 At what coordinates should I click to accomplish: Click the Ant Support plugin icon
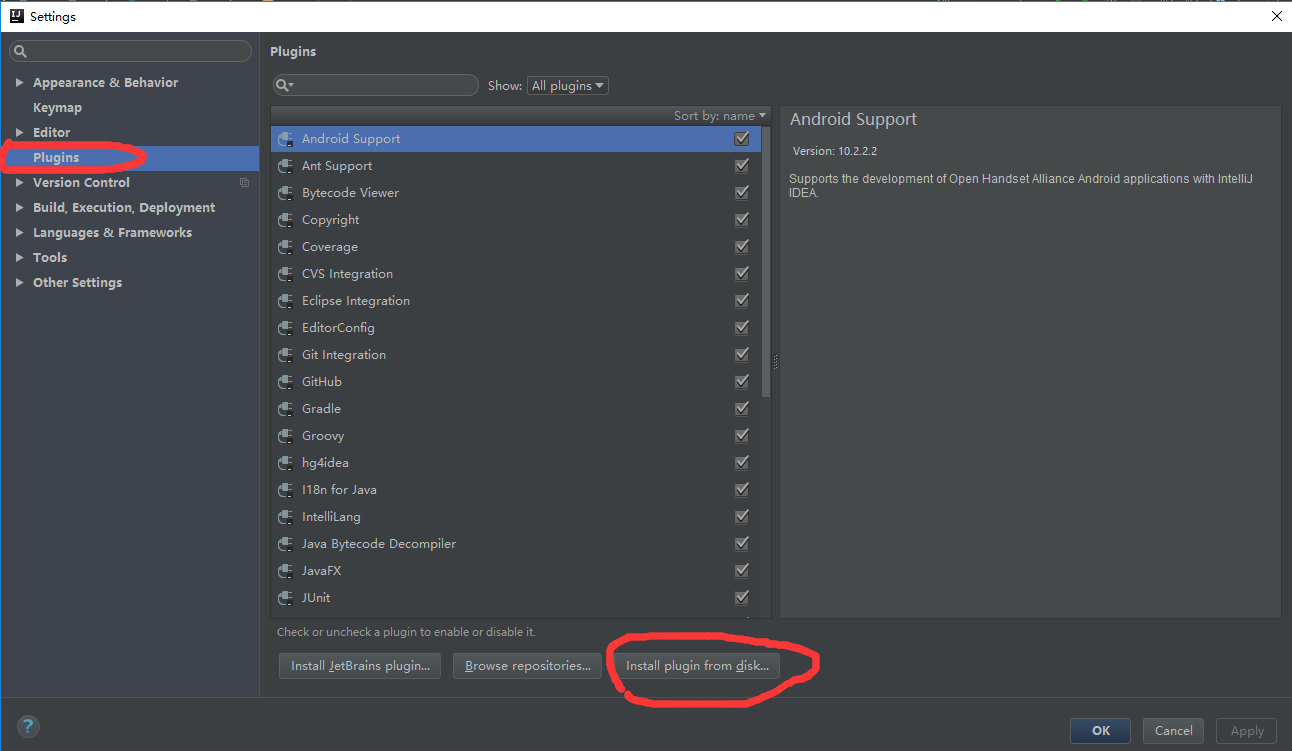click(x=285, y=166)
